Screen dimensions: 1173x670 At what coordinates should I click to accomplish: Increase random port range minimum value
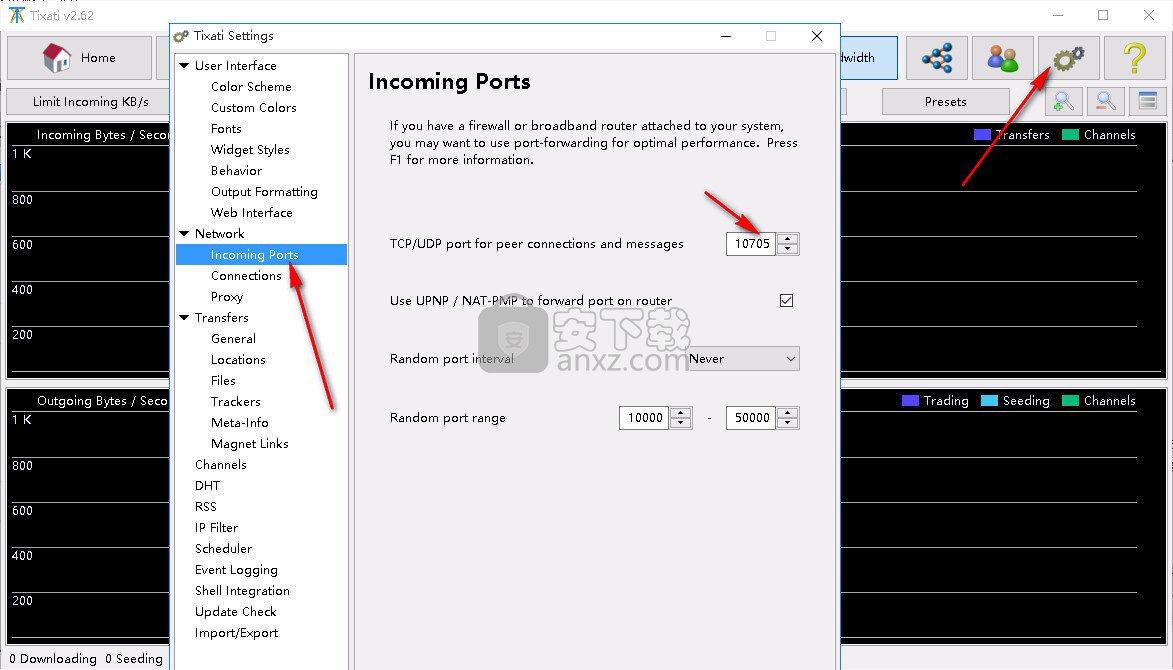681,413
